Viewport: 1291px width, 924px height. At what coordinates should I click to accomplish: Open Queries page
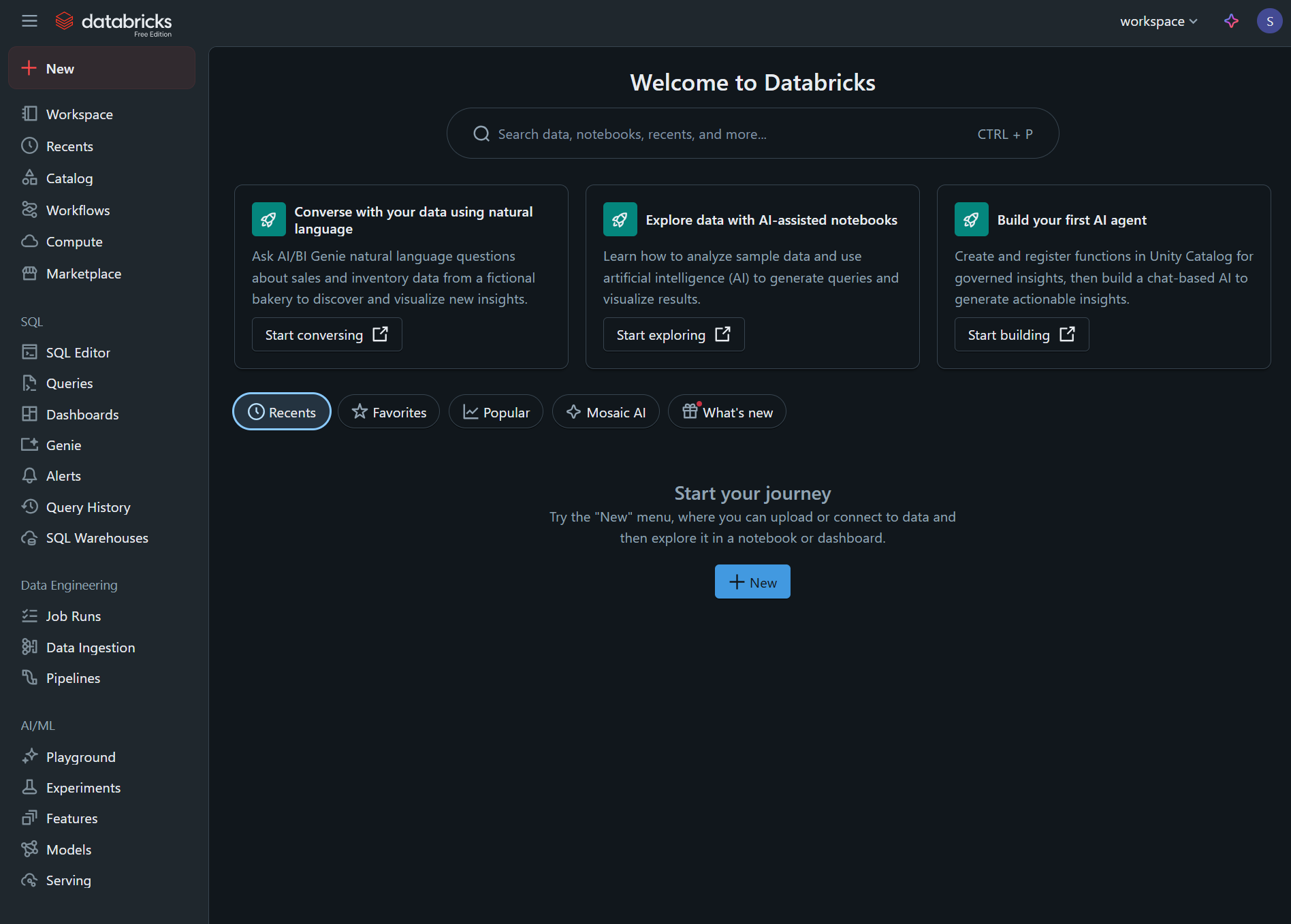tap(102, 383)
